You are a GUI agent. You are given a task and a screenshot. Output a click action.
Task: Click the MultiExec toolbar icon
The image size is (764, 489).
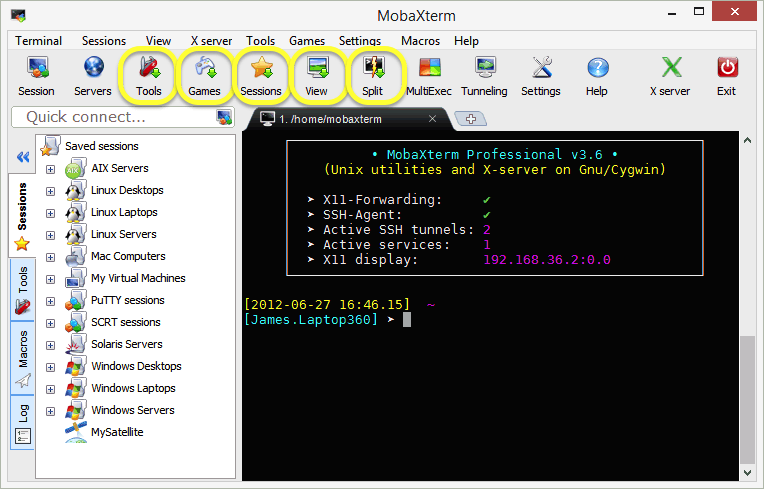(430, 76)
